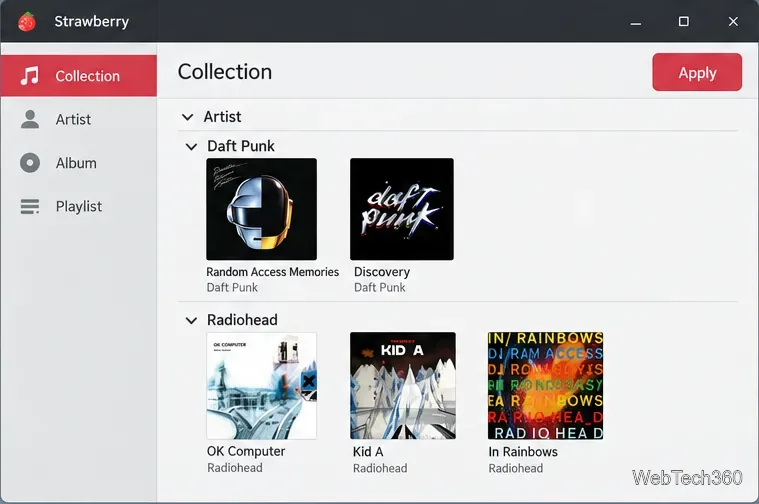The width and height of the screenshot is (759, 504).
Task: Click the disc icon beside Album
Action: [30, 163]
